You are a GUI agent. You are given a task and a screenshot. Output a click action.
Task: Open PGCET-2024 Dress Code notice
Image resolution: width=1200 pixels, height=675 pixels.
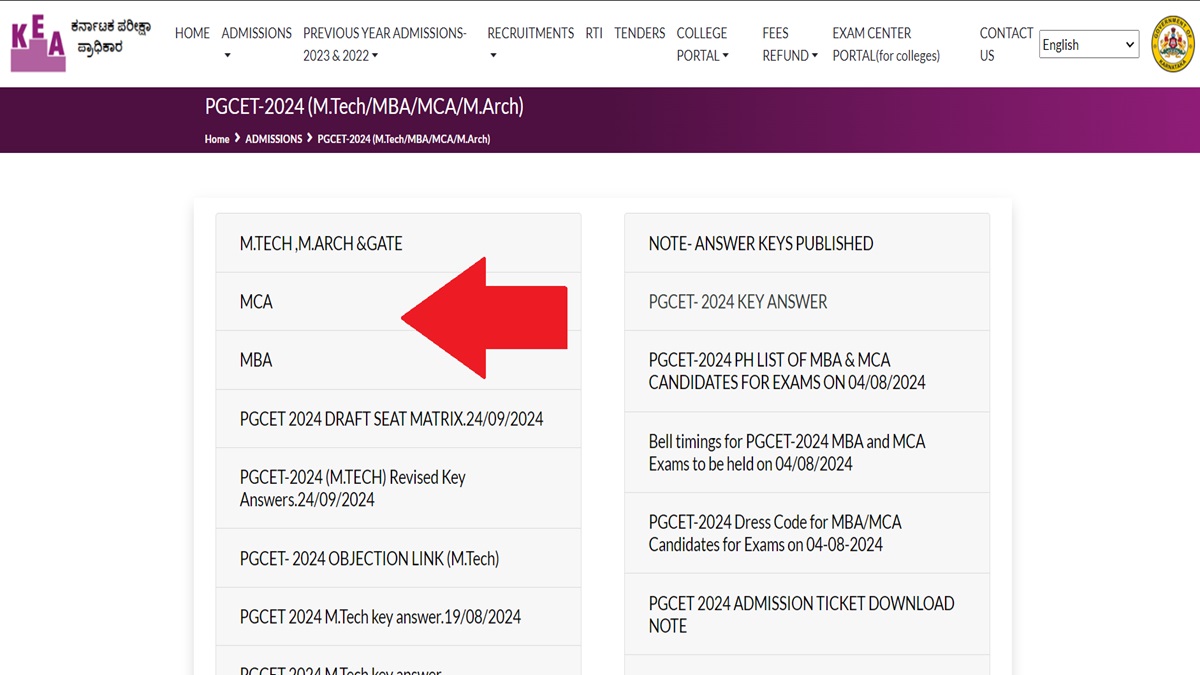coord(807,533)
